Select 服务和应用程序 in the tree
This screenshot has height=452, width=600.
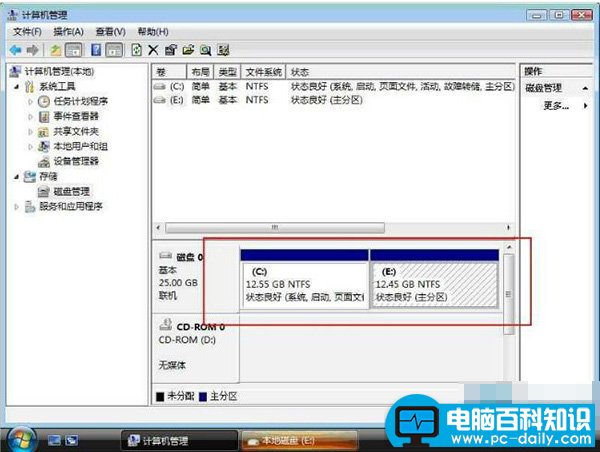(71, 207)
